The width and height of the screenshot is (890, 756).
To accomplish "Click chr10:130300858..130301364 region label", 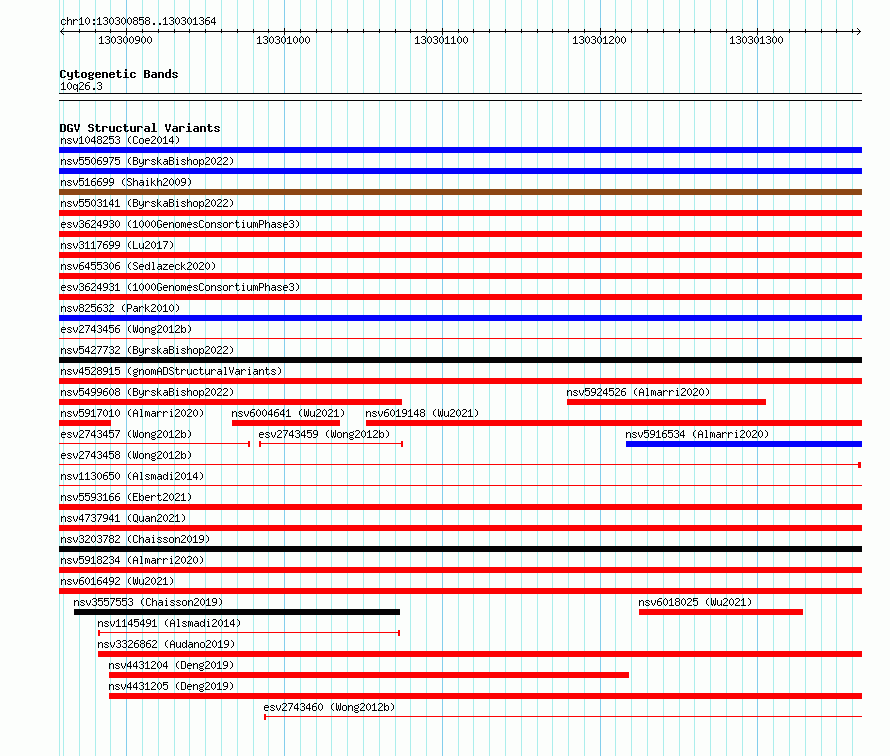I will (x=138, y=22).
